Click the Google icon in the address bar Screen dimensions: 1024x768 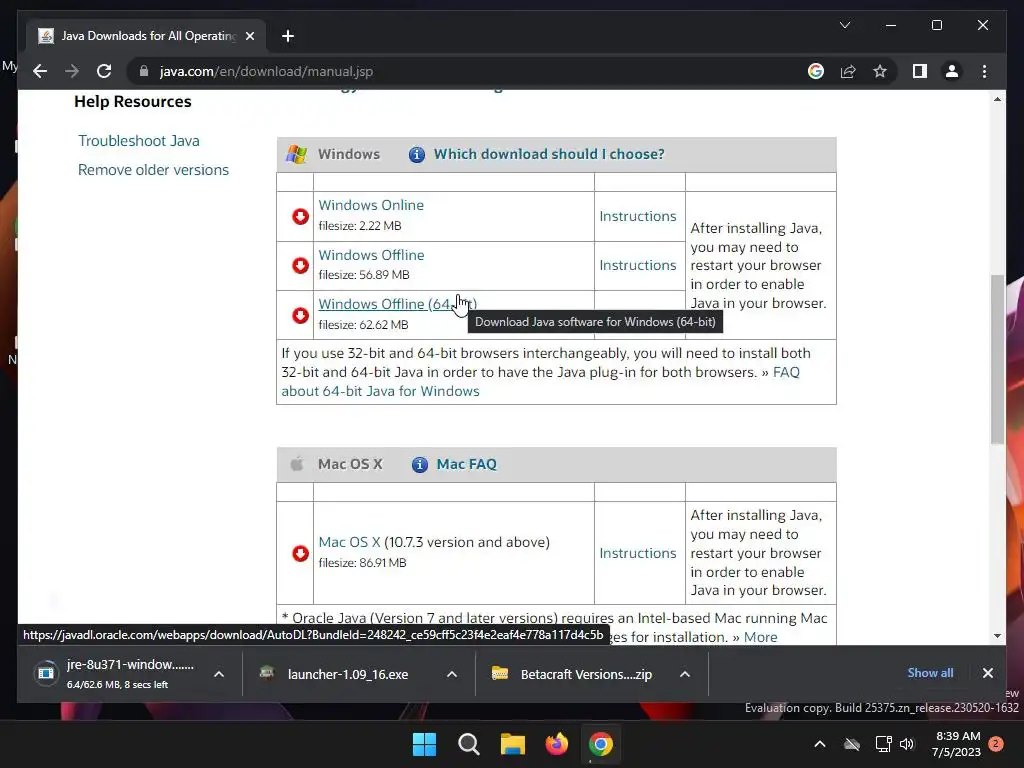coord(816,71)
